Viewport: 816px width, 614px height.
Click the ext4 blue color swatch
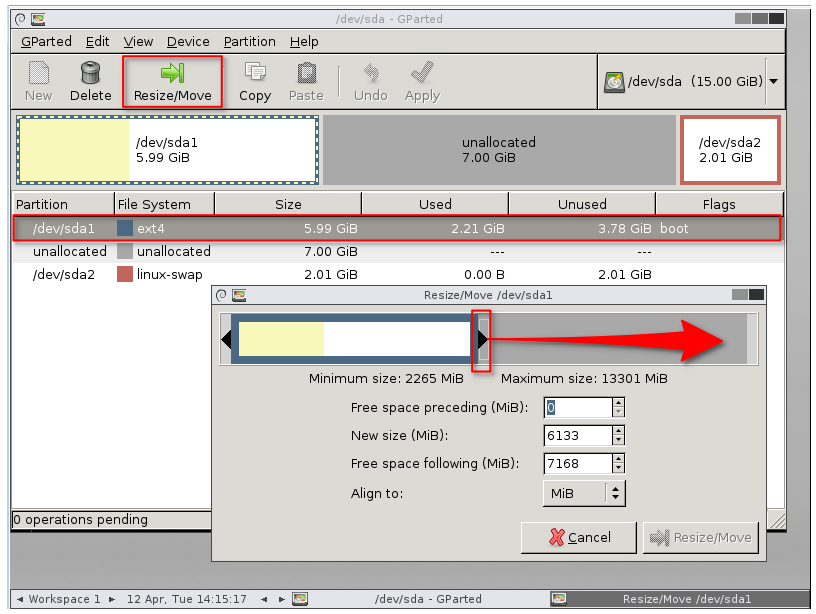click(125, 228)
